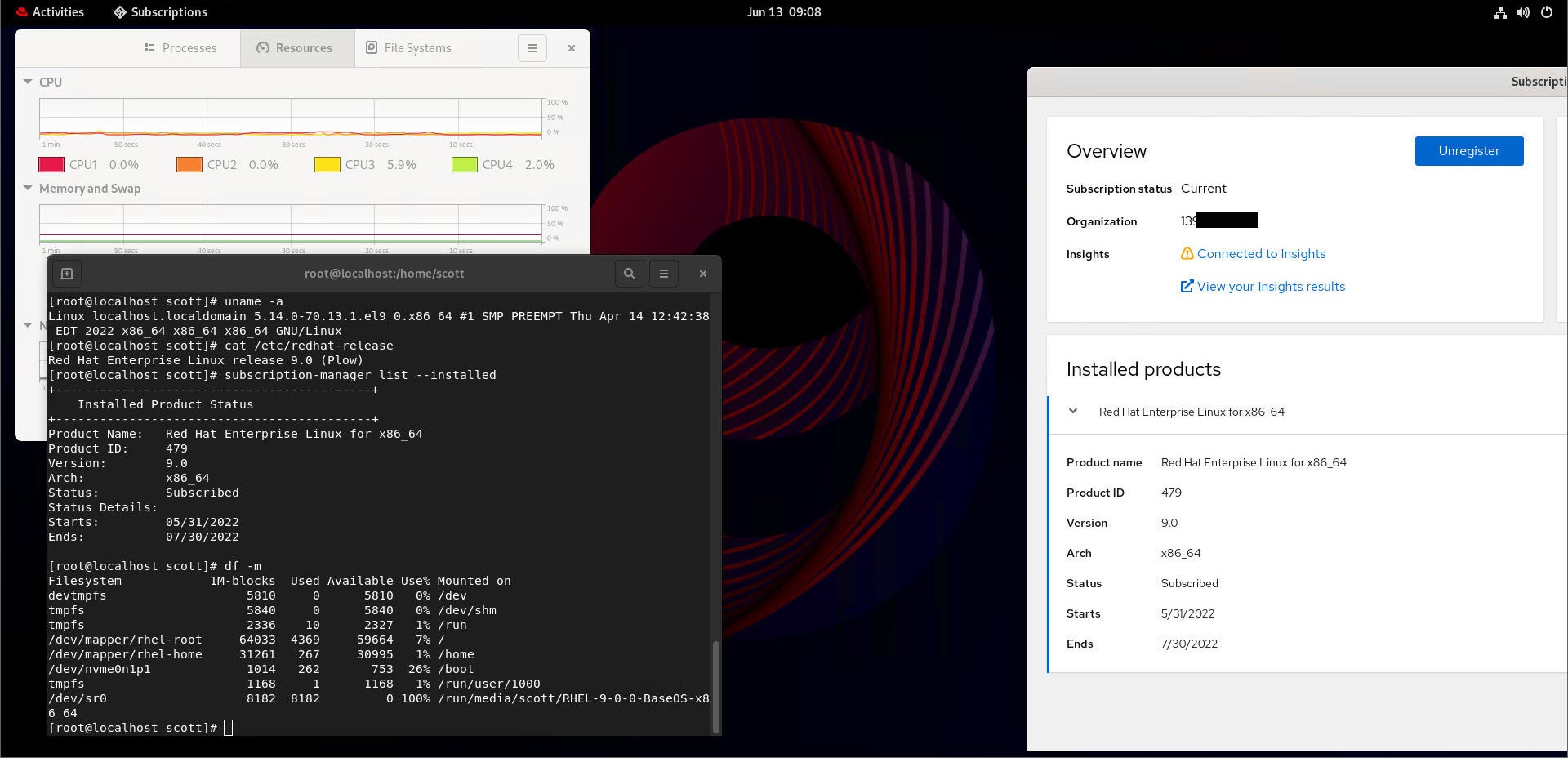Open the Activities overview
Viewport: 1568px width, 758px height.
50,12
